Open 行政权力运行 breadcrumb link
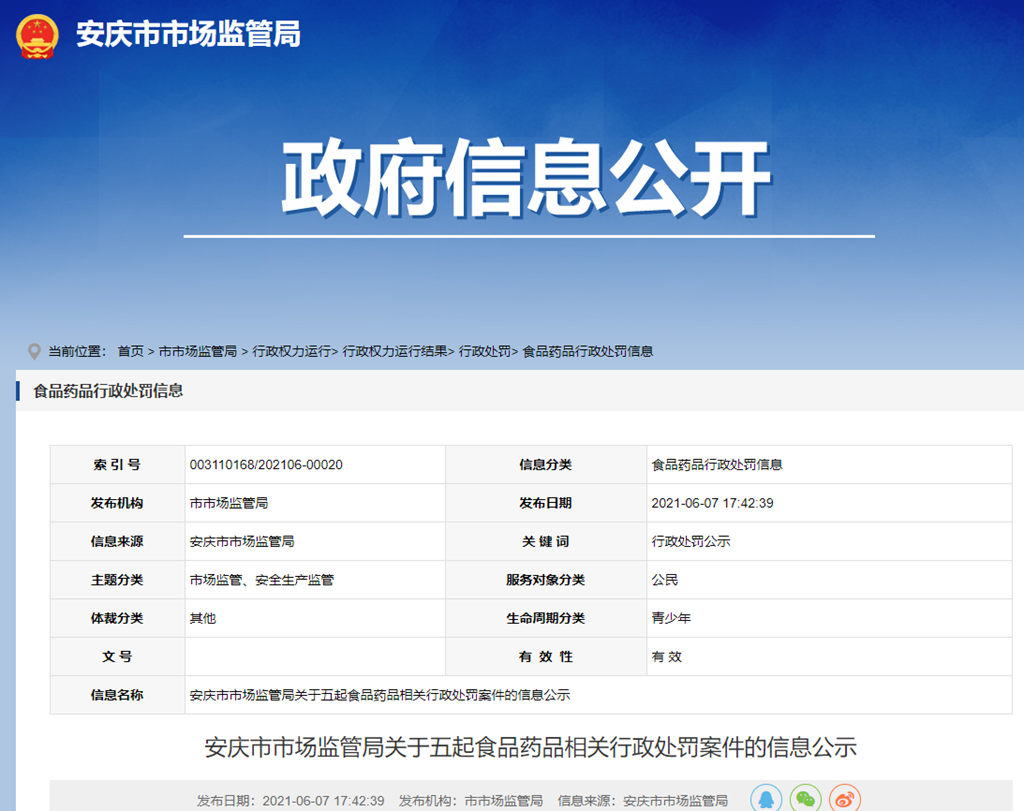Screen dimensions: 1024x811 [x=291, y=351]
